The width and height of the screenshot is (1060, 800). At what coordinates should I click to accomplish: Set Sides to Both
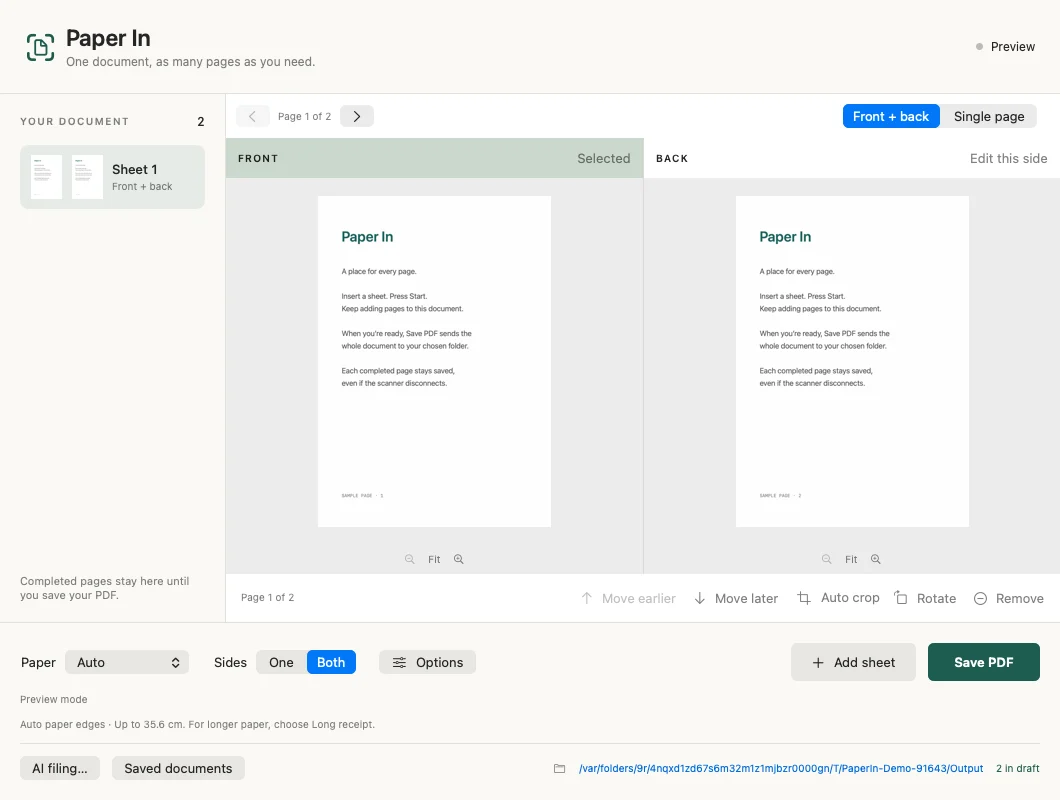331,662
